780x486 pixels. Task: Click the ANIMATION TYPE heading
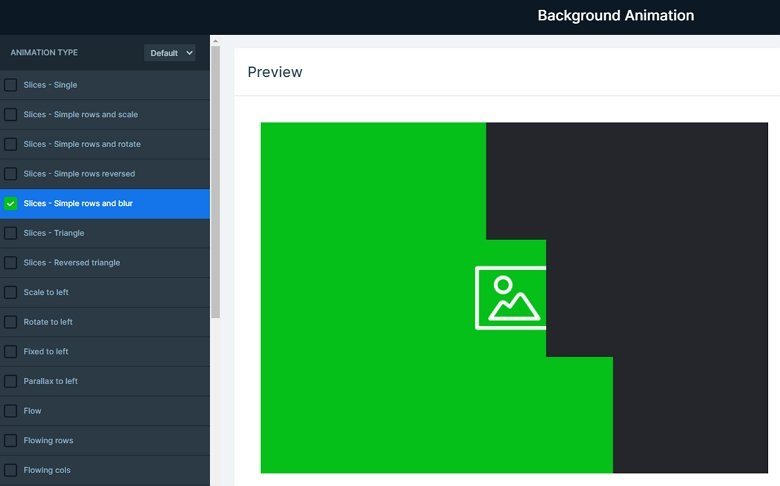44,52
